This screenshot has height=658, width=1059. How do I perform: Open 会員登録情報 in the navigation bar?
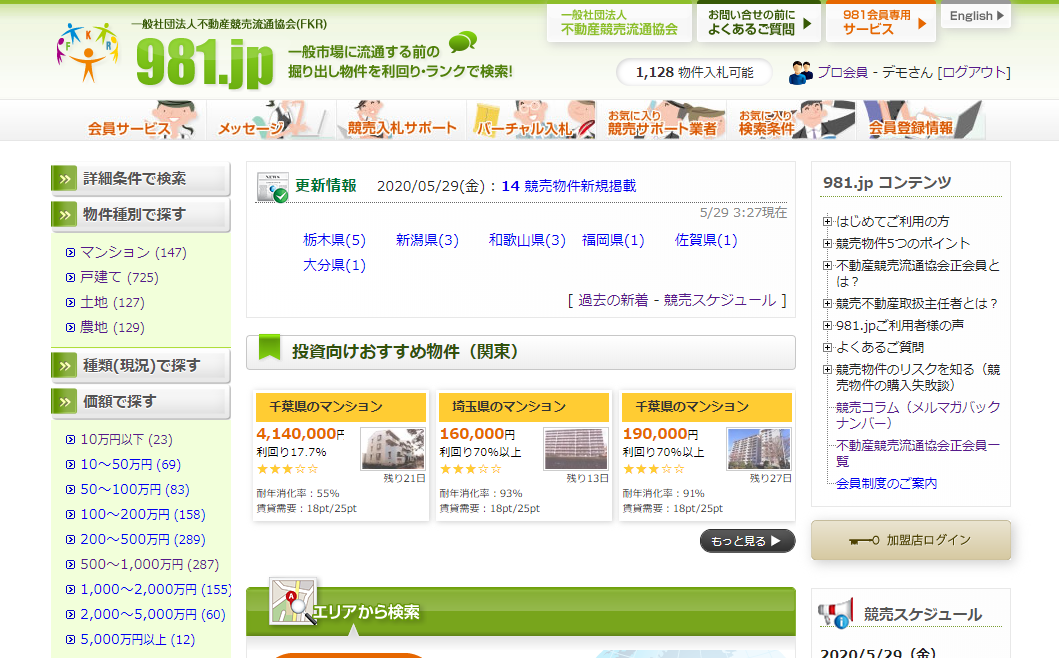921,120
